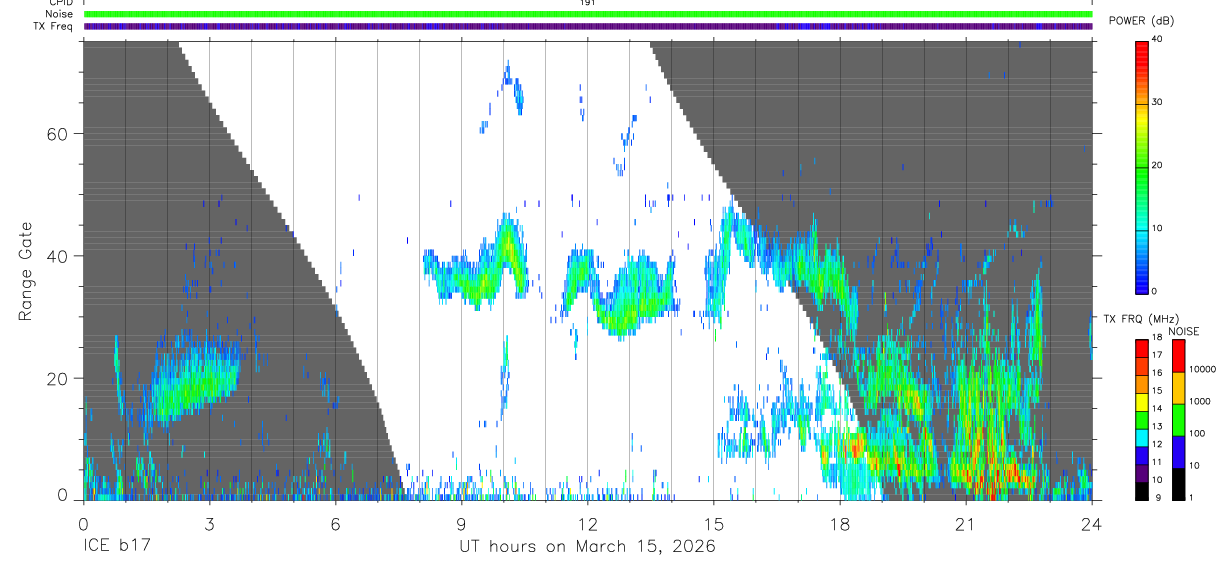Click the NOISE color bar
This screenshot has width=1228, height=567.
tap(1179, 420)
